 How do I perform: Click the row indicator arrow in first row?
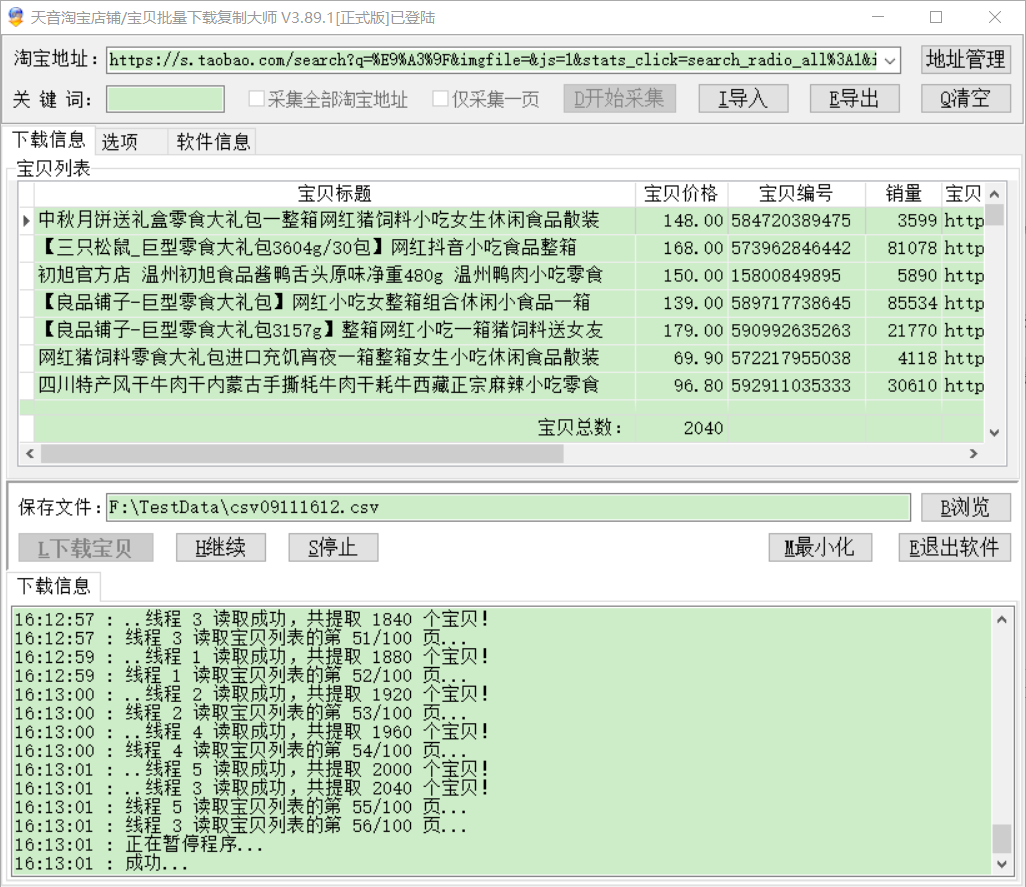(x=27, y=220)
